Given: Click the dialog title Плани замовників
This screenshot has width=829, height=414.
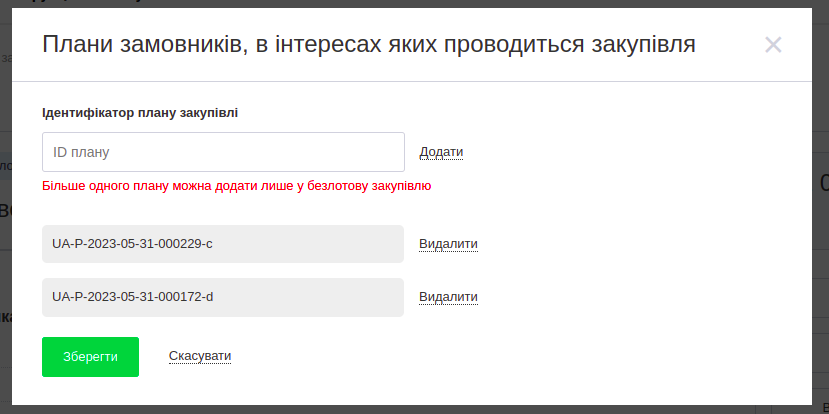Looking at the screenshot, I should click(368, 44).
